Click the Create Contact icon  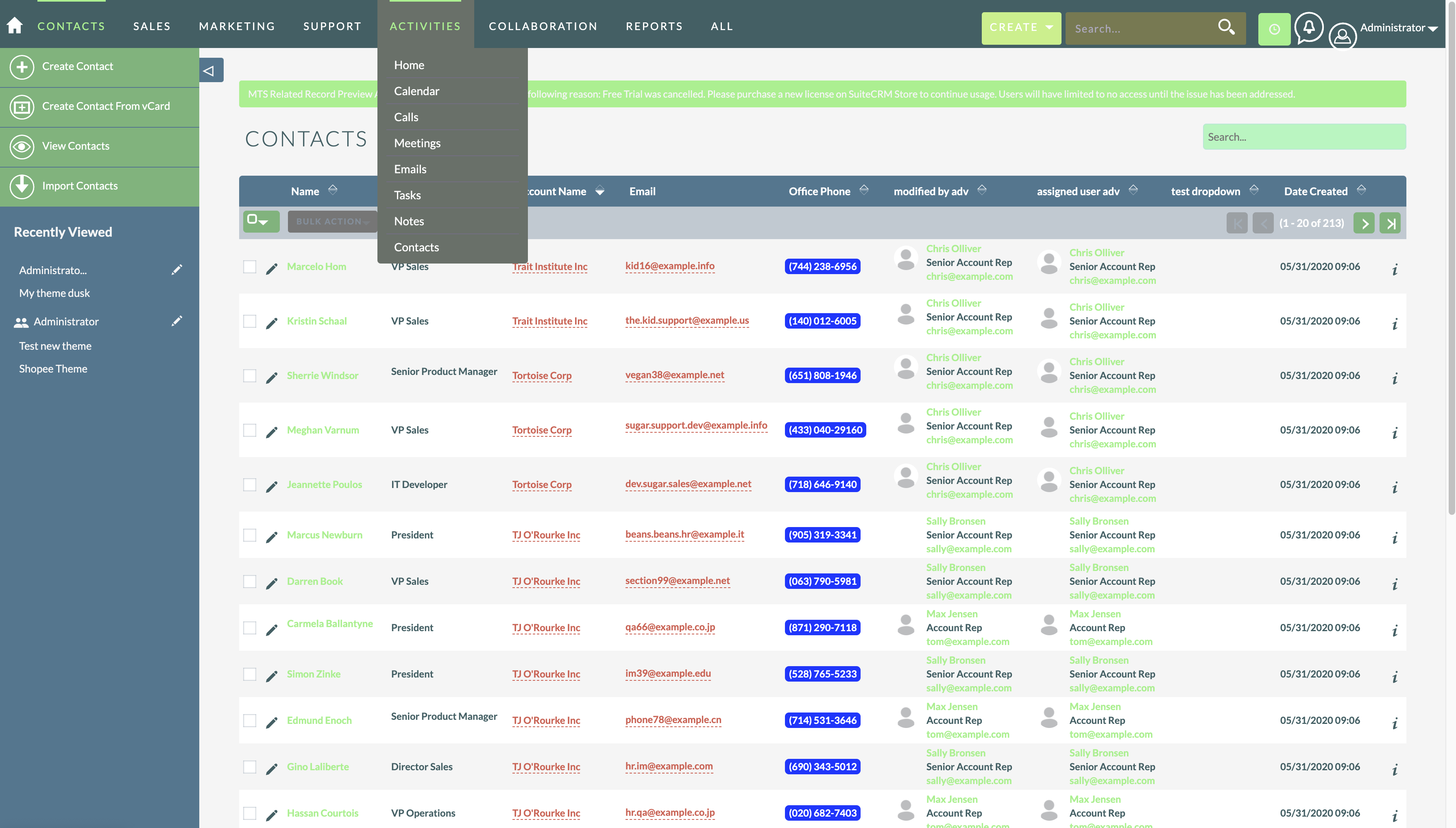pos(22,65)
